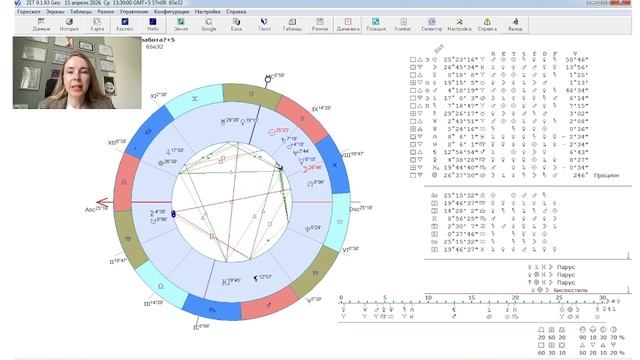Select the Позиция toolbar icon
The height and width of the screenshot is (360, 640).
(376, 25)
